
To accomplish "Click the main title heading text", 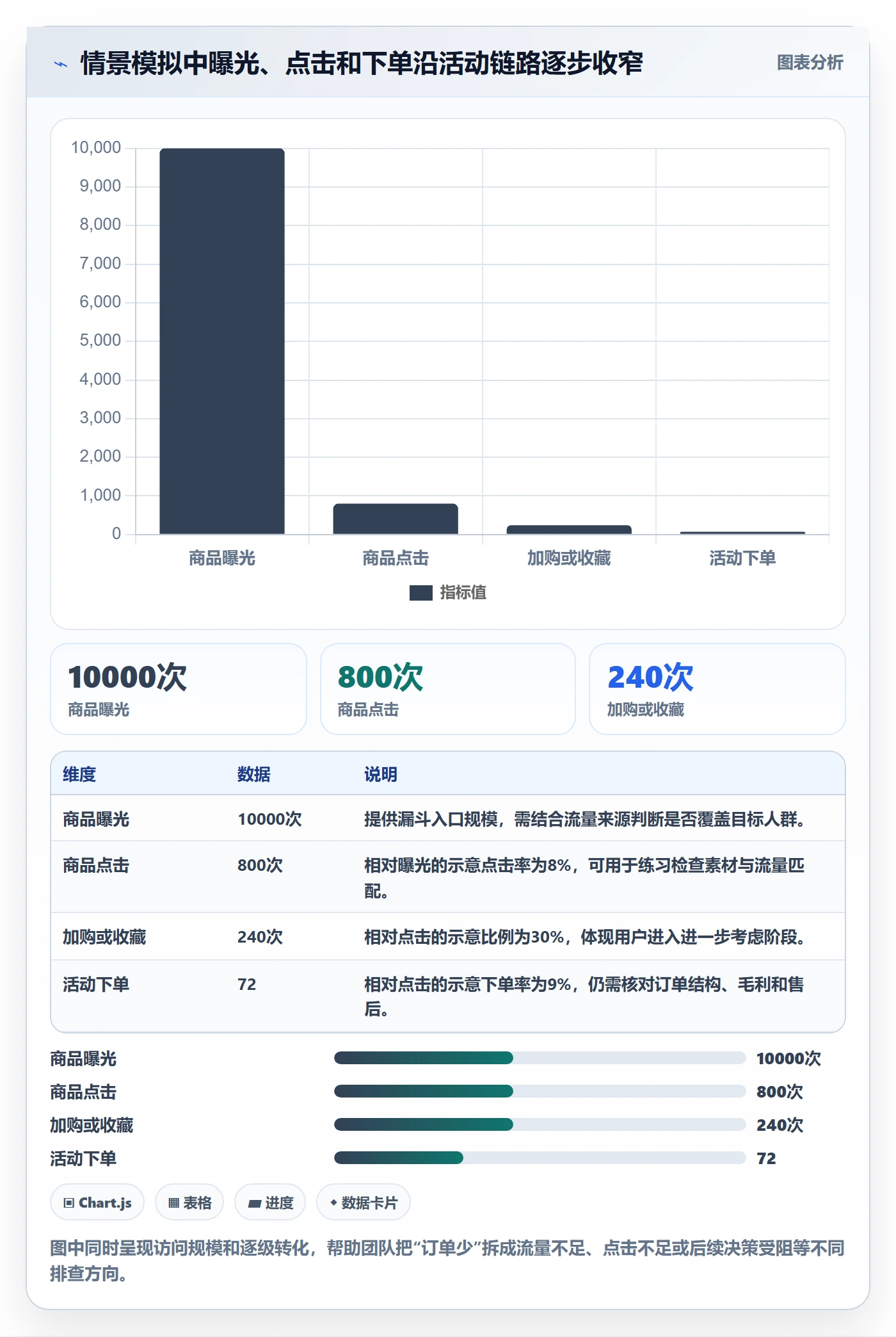I will click(x=362, y=63).
